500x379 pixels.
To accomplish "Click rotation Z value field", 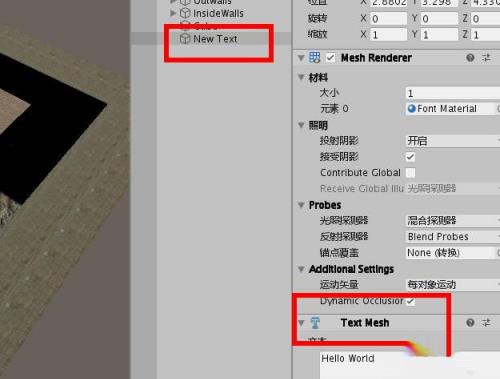I will pos(486,19).
